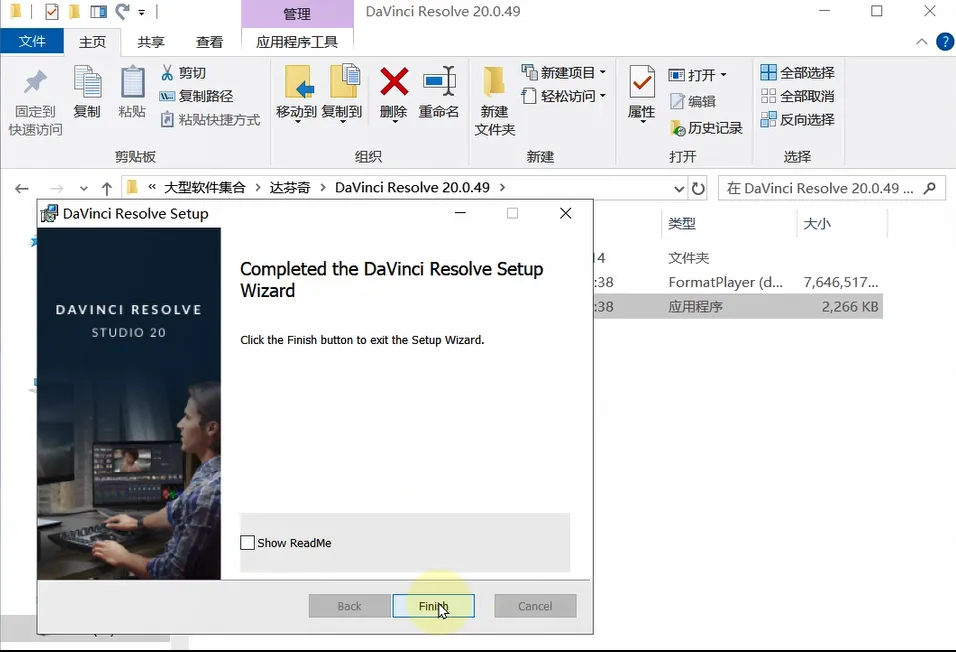
Task: Click the 重命名 icon
Action: (439, 81)
